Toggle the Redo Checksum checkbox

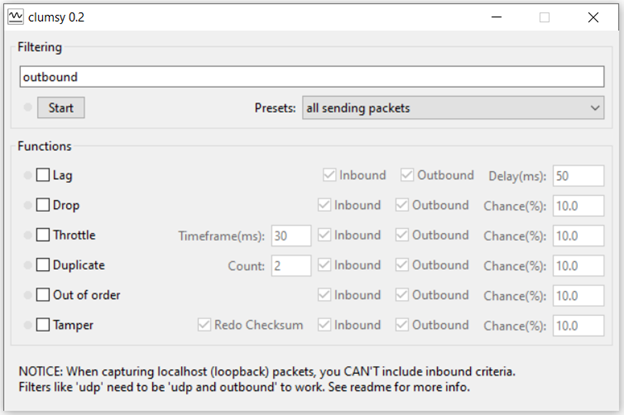(x=204, y=325)
